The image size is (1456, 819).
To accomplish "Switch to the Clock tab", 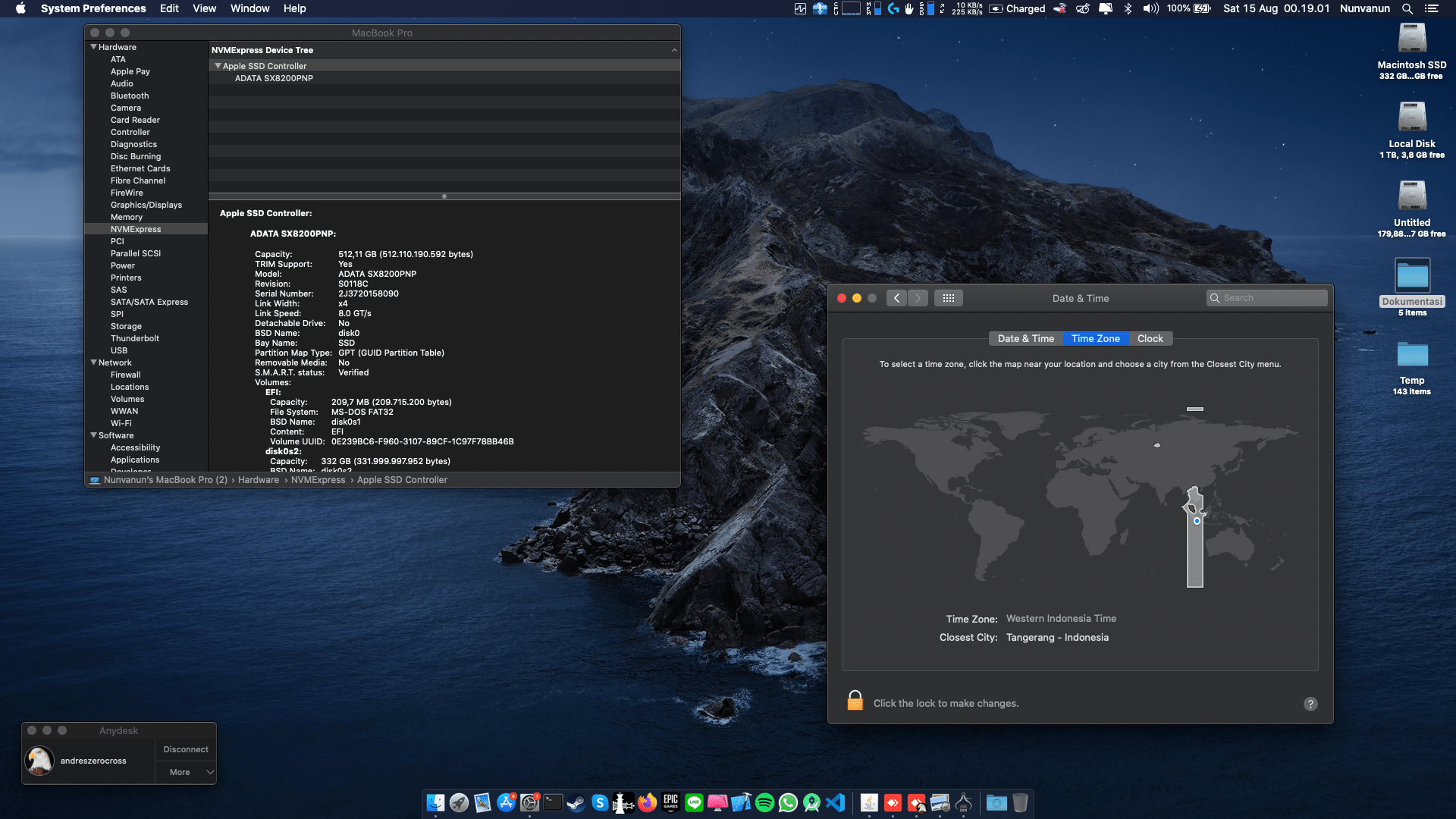I will coord(1150,339).
